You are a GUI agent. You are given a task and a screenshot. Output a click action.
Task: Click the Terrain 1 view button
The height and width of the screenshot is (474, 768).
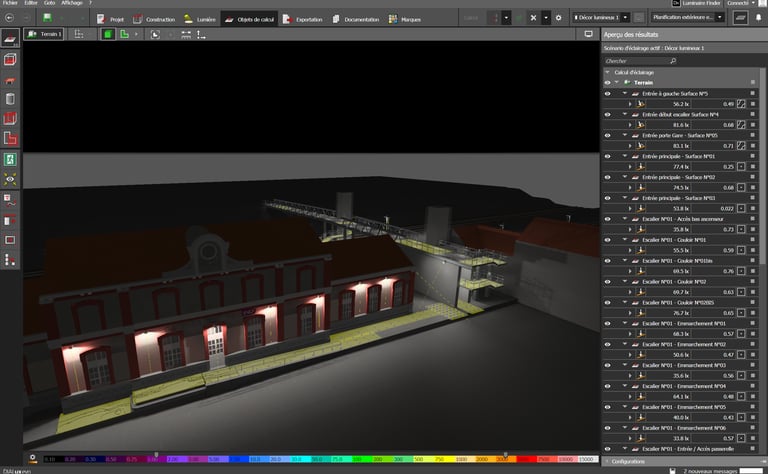(x=44, y=34)
